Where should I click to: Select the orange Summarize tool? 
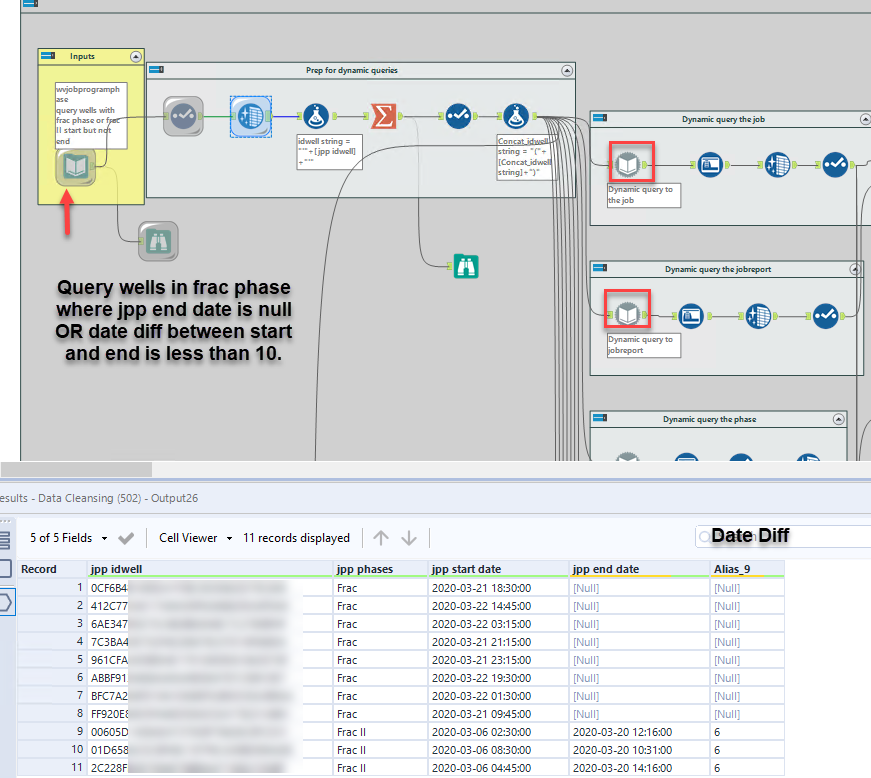[x=384, y=116]
